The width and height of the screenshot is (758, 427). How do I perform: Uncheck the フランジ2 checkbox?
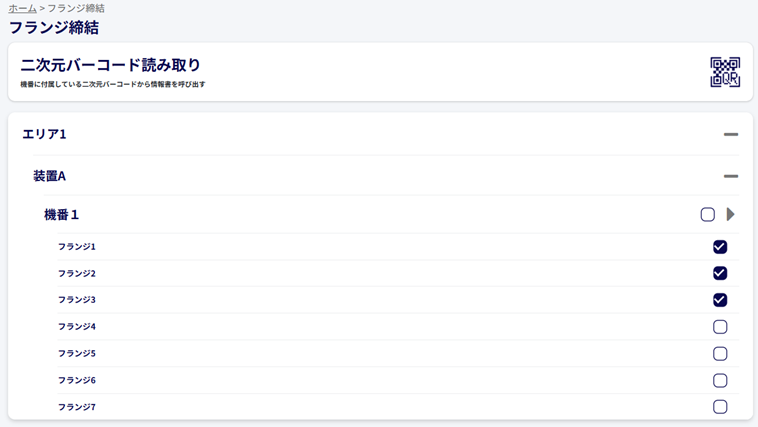720,273
